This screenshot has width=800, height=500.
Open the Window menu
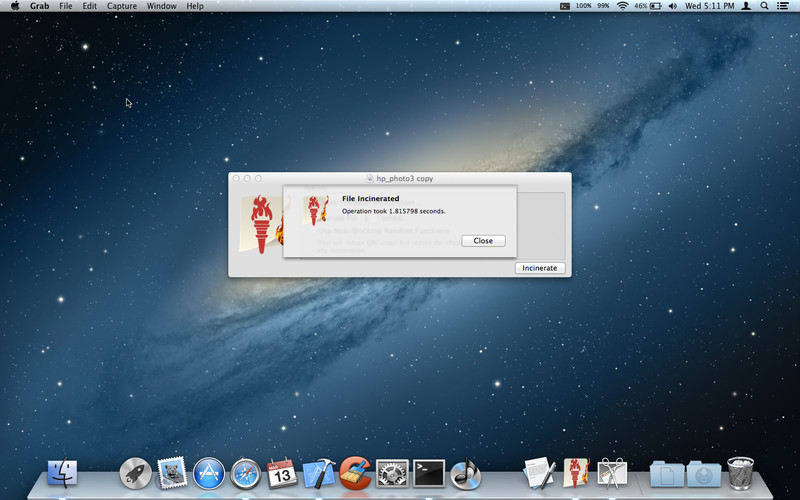coord(161,6)
